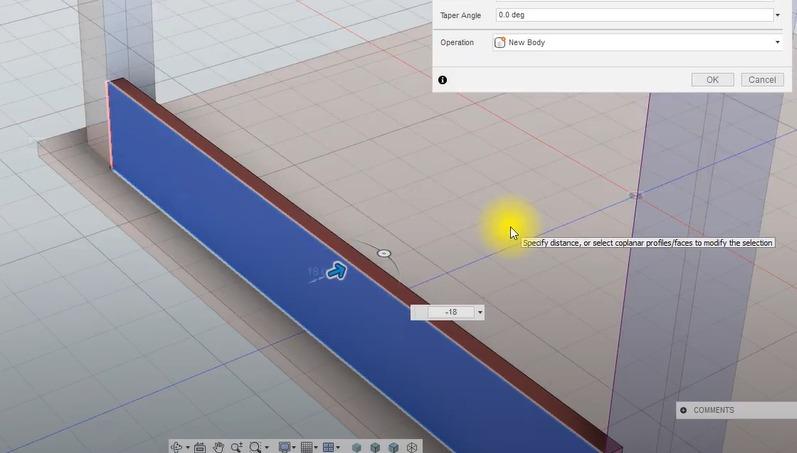This screenshot has width=797, height=453.
Task: Open the Taper Angle field dropdown arrow
Action: pos(778,15)
